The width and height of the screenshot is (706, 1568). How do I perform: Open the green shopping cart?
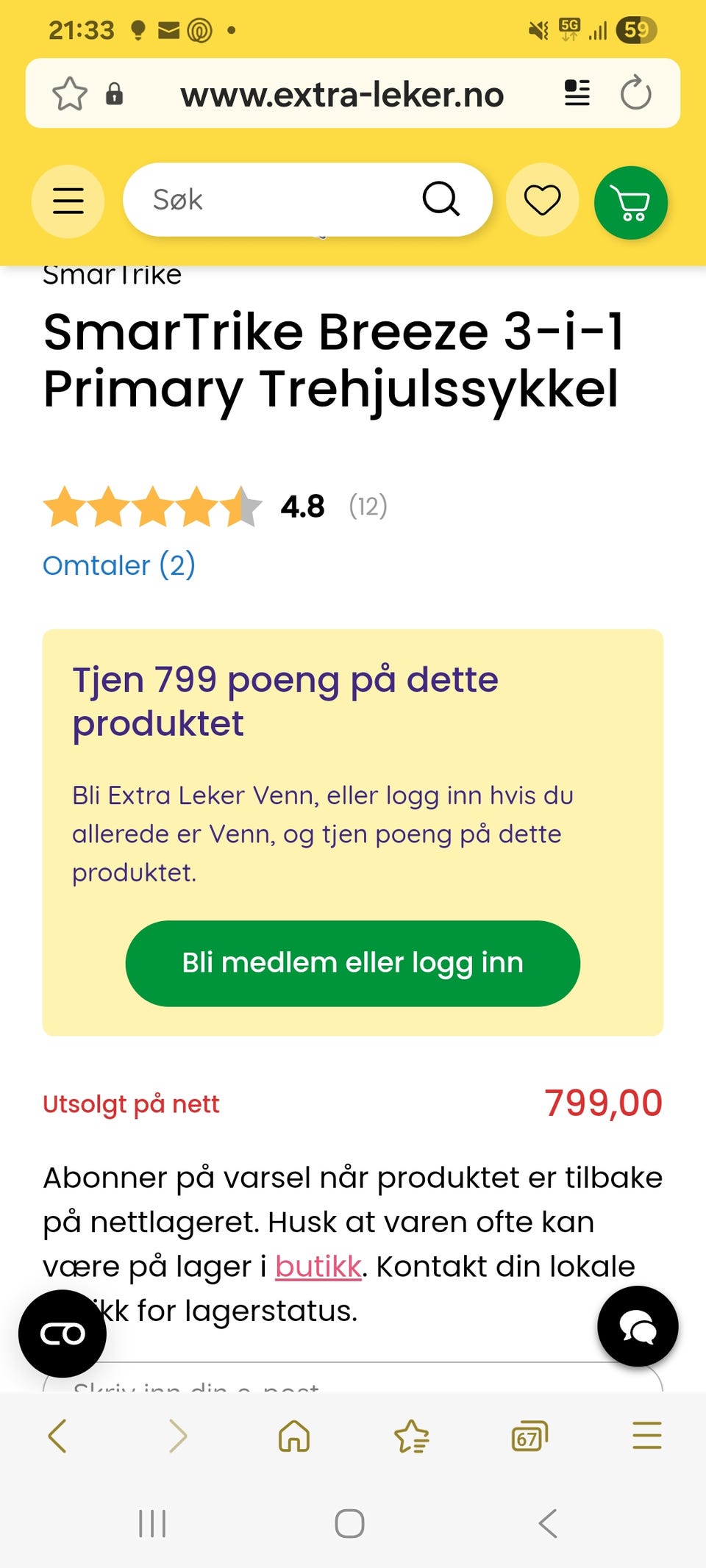631,203
